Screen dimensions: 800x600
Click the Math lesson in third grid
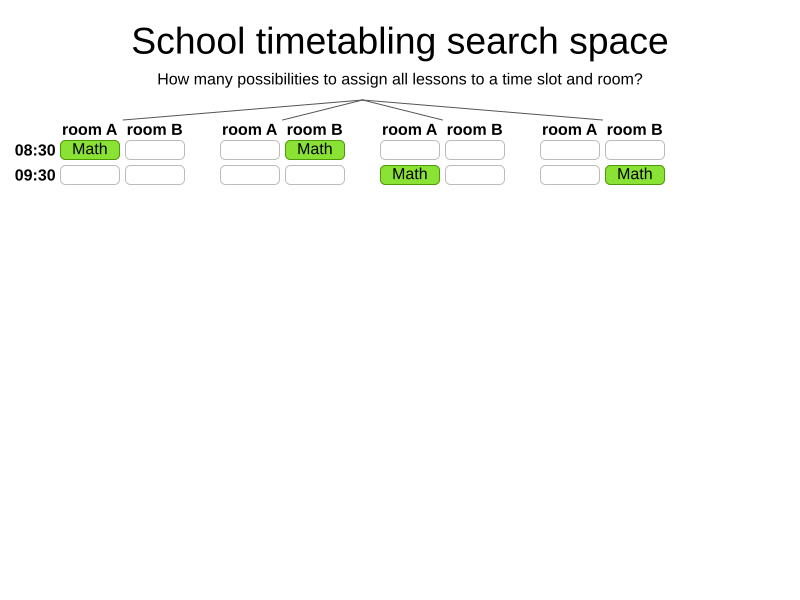(x=410, y=175)
